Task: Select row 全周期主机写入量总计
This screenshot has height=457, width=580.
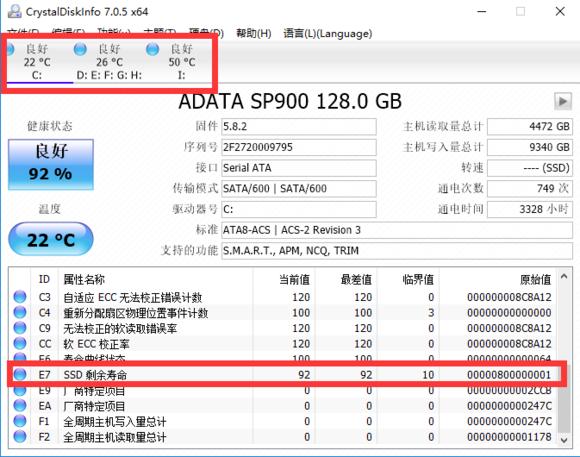Action: tap(283, 421)
